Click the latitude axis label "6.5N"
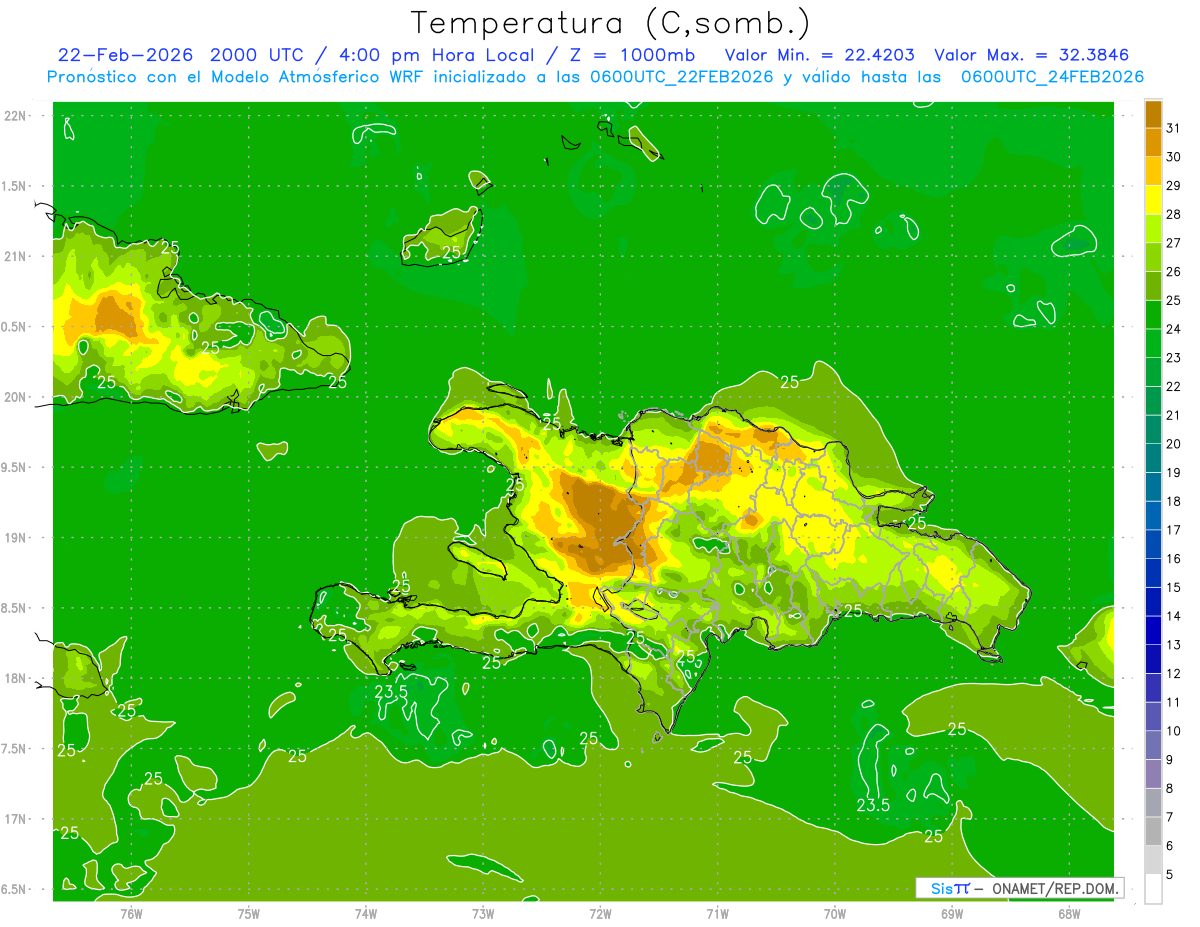The image size is (1200, 927). pos(13,890)
